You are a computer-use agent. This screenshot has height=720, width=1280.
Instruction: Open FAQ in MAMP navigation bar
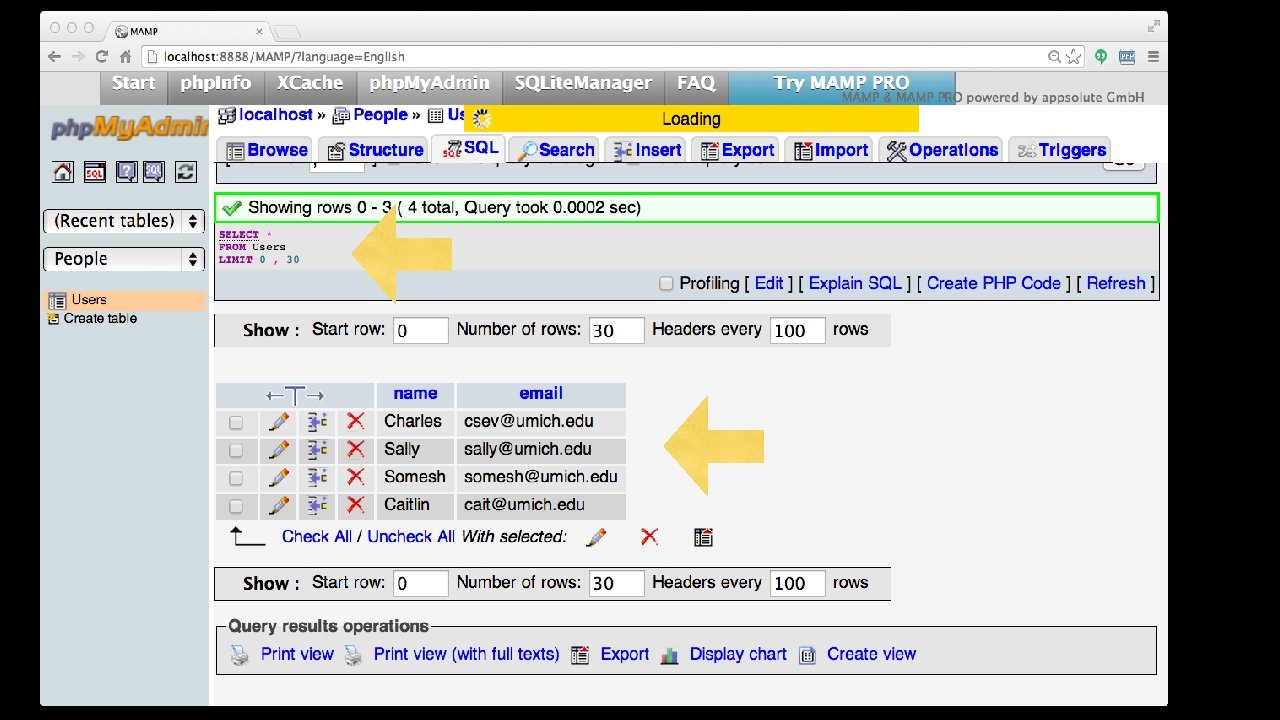[x=696, y=84]
